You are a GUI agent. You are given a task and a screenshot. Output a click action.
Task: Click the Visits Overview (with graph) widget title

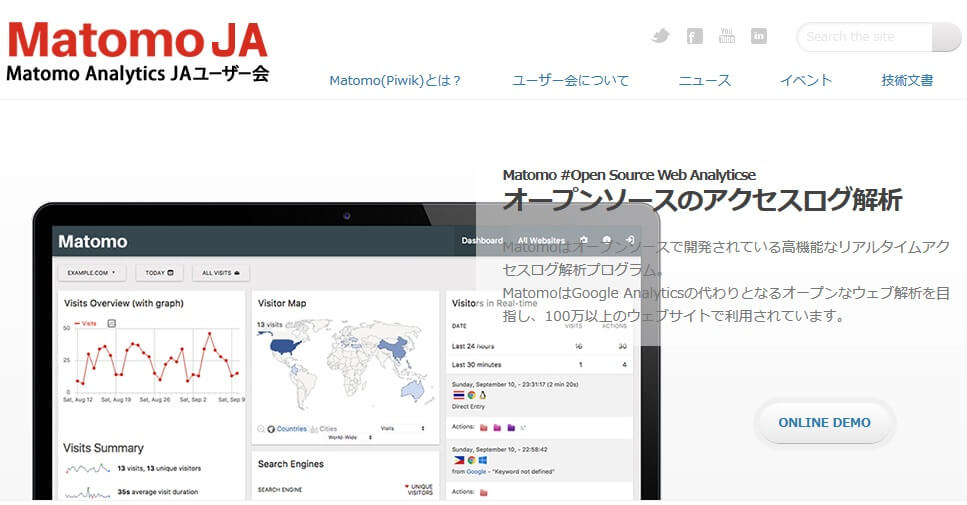[x=124, y=303]
